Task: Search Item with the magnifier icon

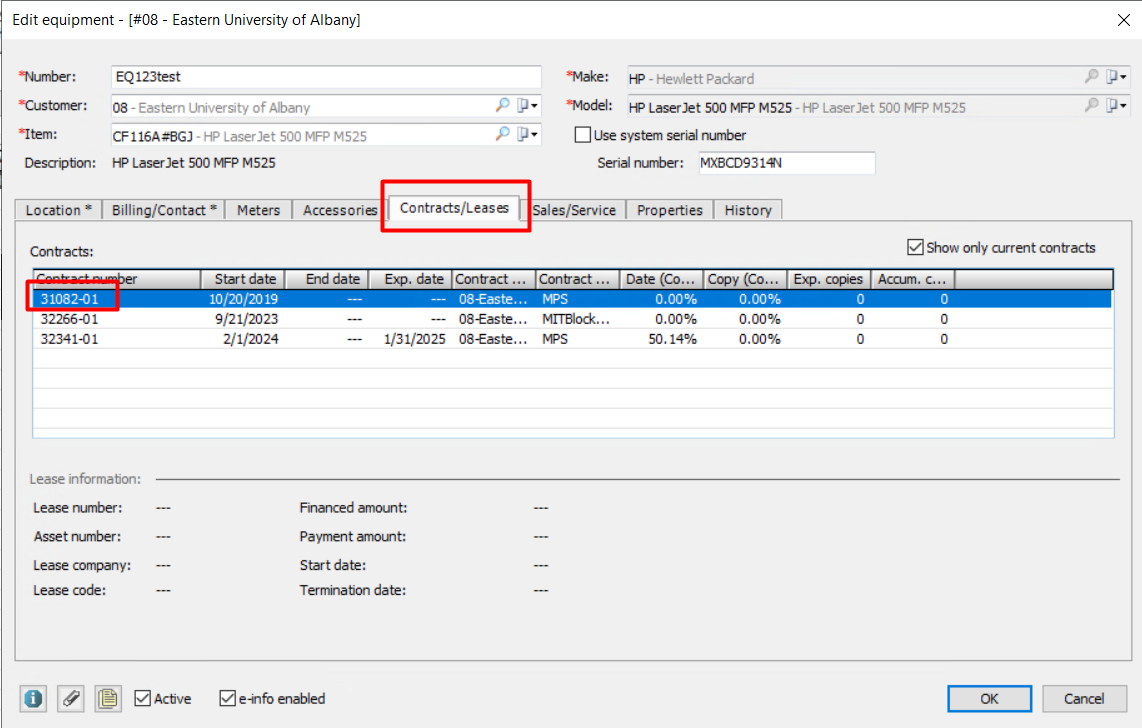Action: [x=503, y=134]
